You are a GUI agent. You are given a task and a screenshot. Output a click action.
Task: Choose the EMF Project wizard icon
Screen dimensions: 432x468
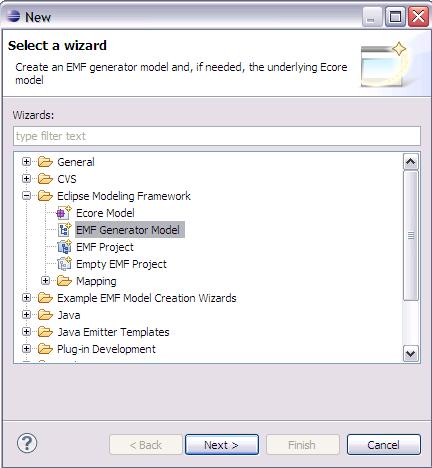tap(64, 247)
